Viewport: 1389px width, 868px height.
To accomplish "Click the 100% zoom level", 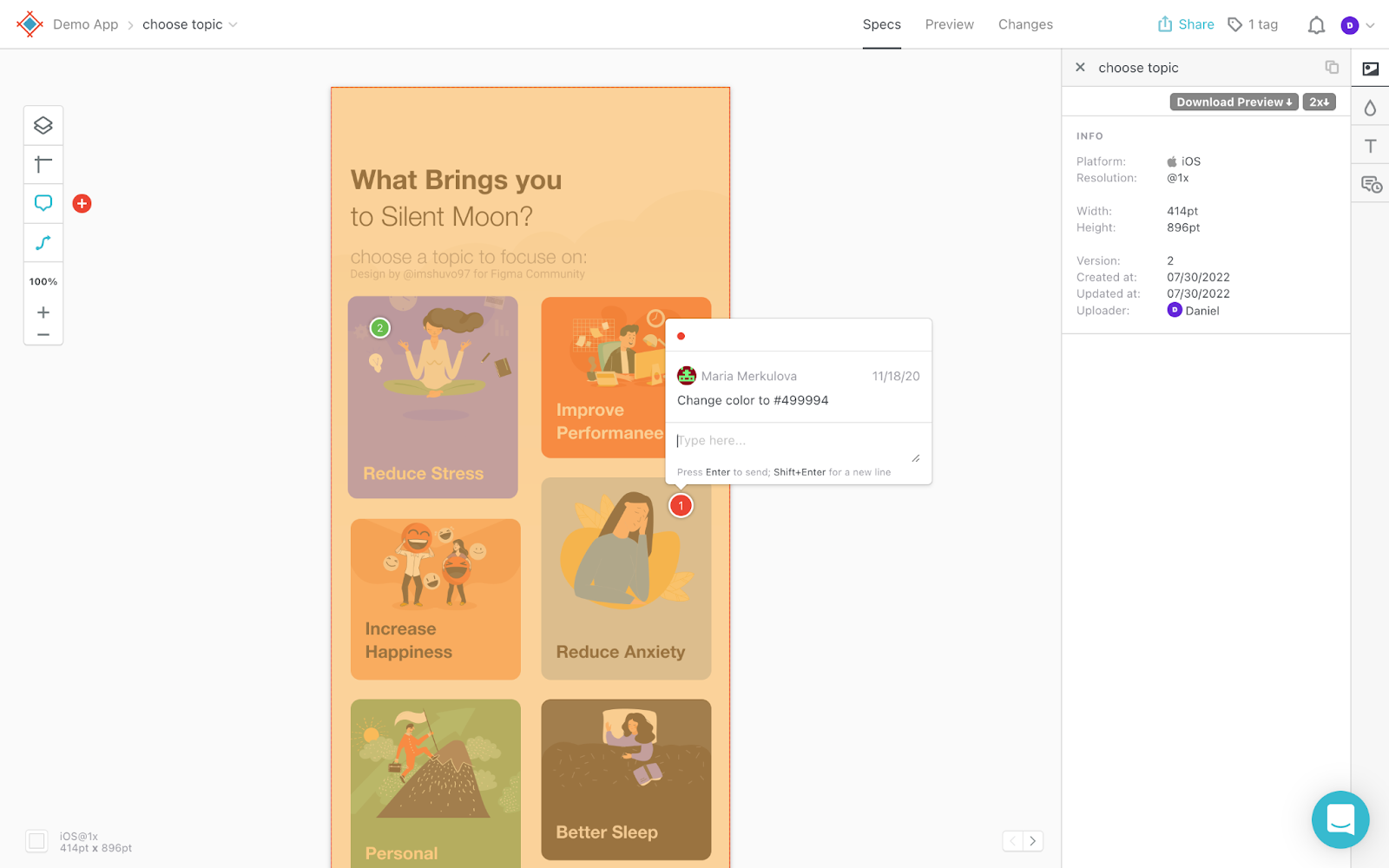I will tap(43, 281).
